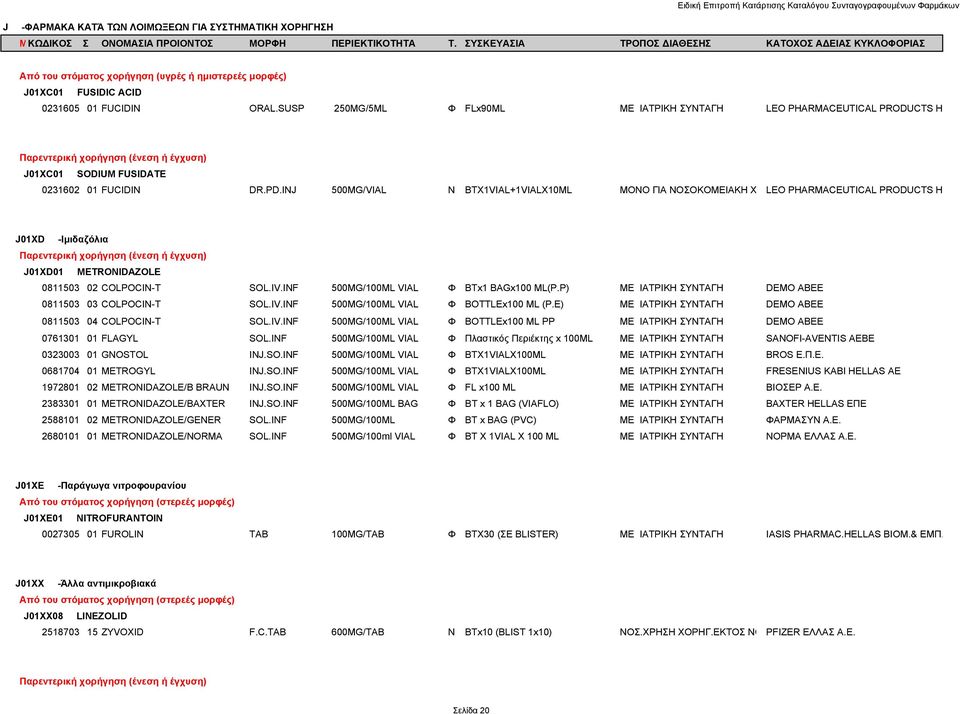Select PFIZER ΕΛΛΑΣ Α.Ε. license holder
Image resolution: width=960 pixels, height=714 pixels.
pos(810,632)
